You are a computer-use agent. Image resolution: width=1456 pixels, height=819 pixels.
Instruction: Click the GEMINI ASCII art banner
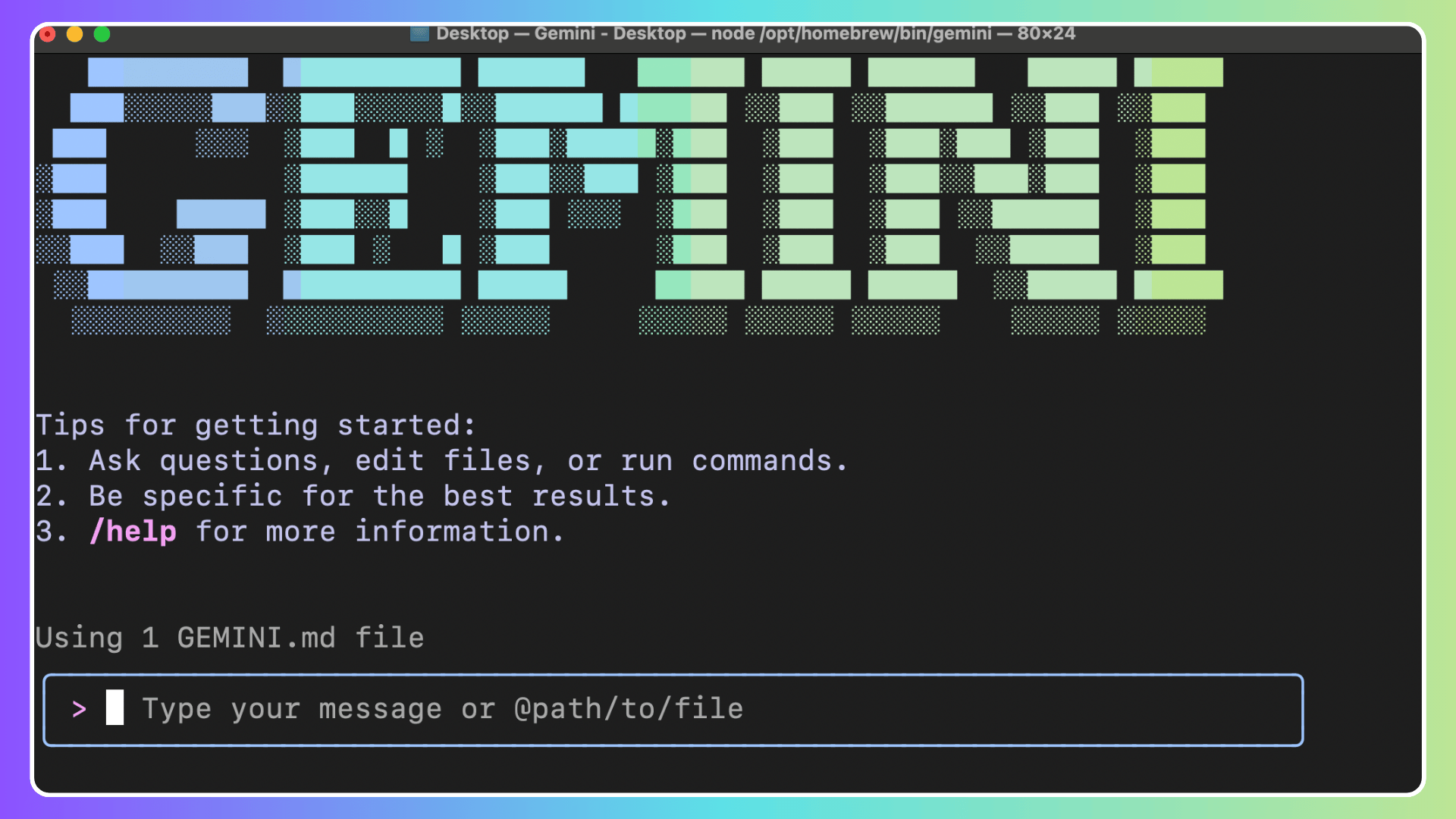point(629,196)
